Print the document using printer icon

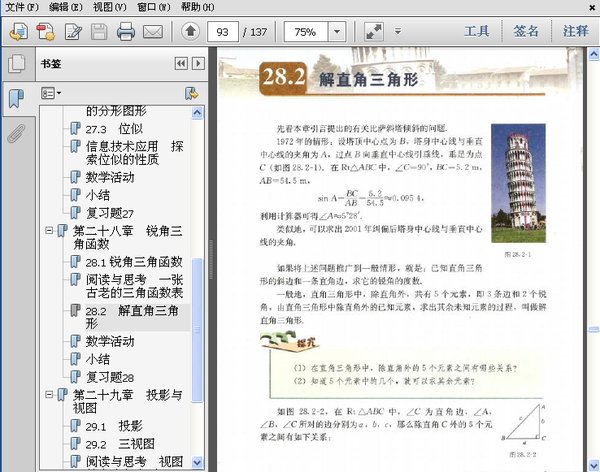(126, 32)
